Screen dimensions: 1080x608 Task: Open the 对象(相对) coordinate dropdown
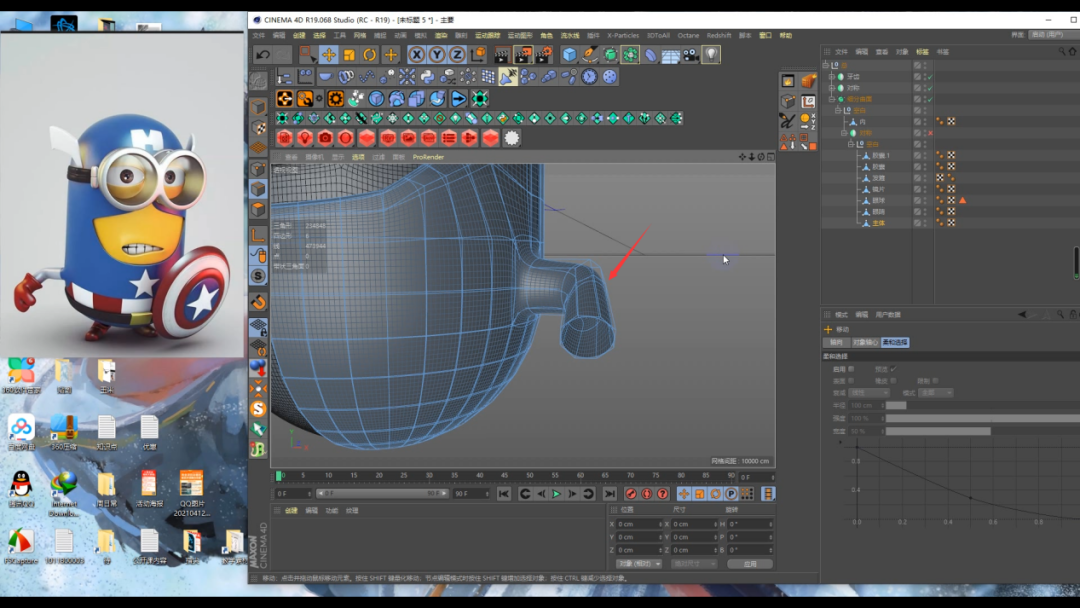pos(638,564)
